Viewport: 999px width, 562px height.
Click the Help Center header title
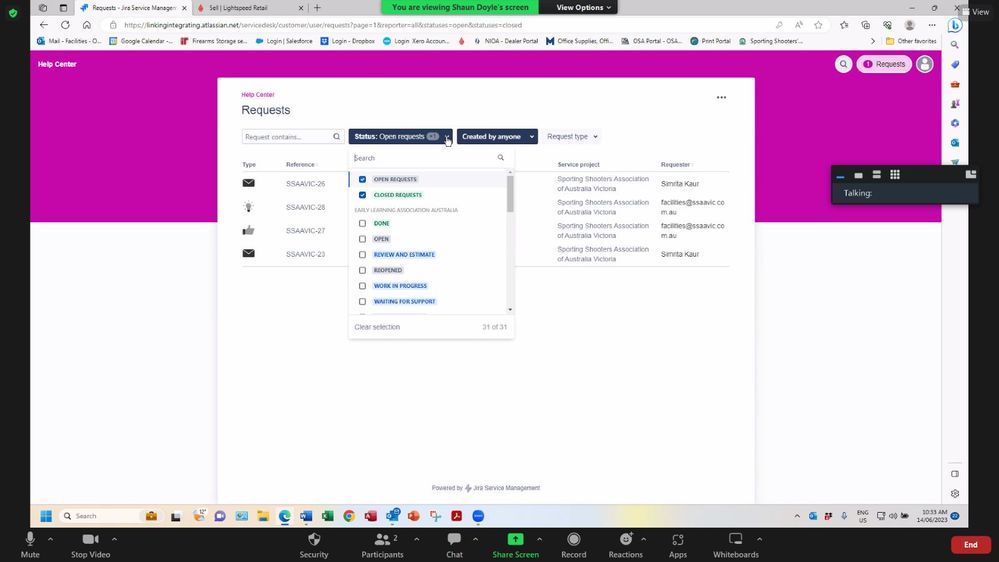(57, 64)
